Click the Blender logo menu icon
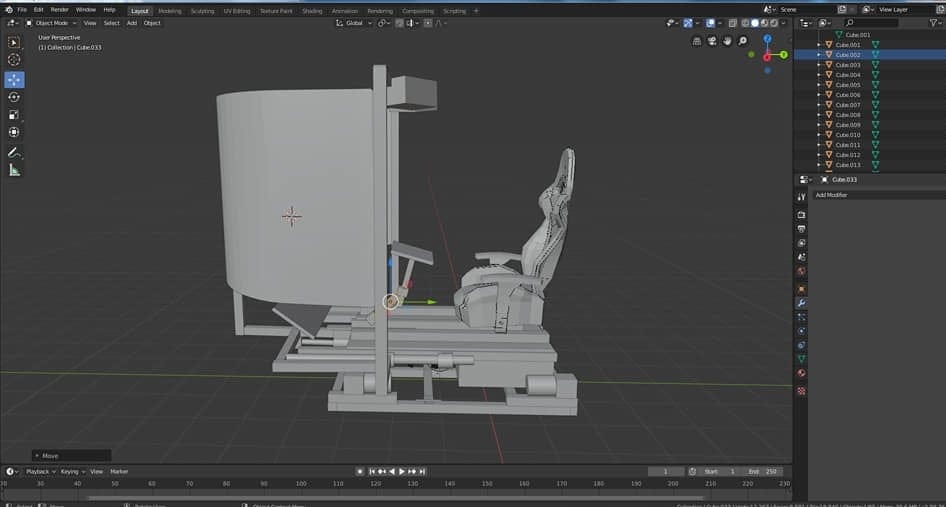946x507 pixels. (8, 10)
